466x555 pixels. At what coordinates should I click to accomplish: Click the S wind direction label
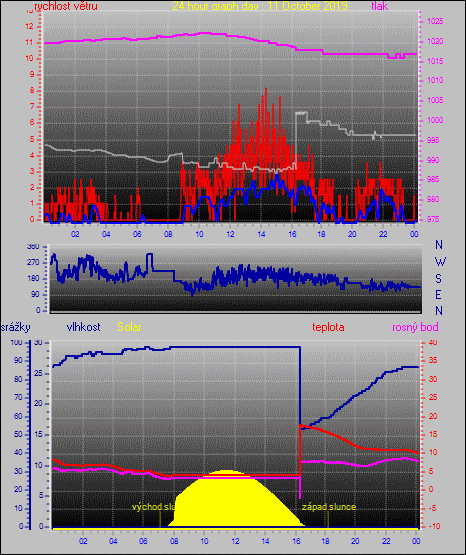click(438, 279)
